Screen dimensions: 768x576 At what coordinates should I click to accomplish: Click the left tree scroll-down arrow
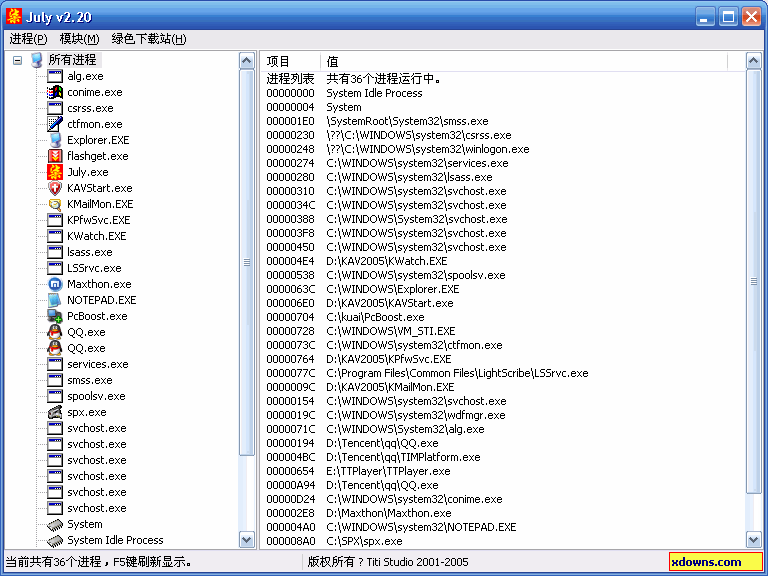(247, 540)
